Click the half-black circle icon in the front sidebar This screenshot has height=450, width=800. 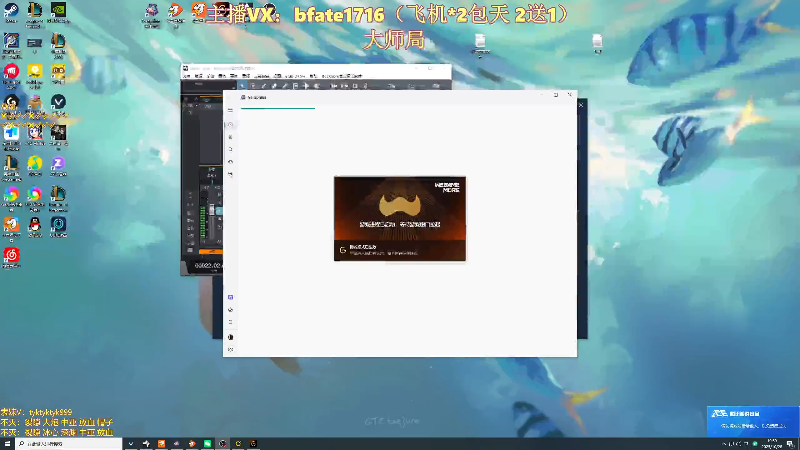(231, 337)
